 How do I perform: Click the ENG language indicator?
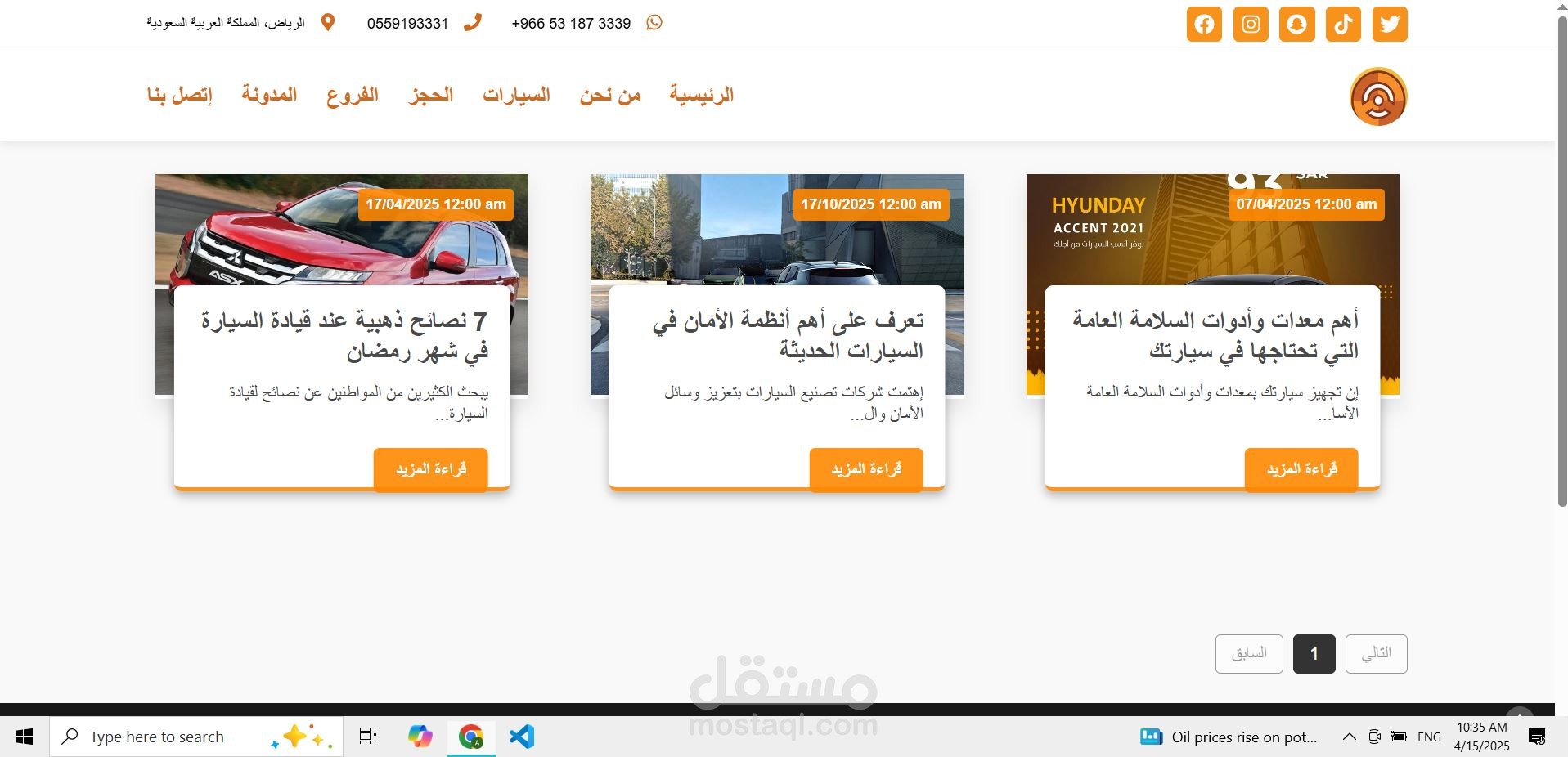click(1429, 737)
